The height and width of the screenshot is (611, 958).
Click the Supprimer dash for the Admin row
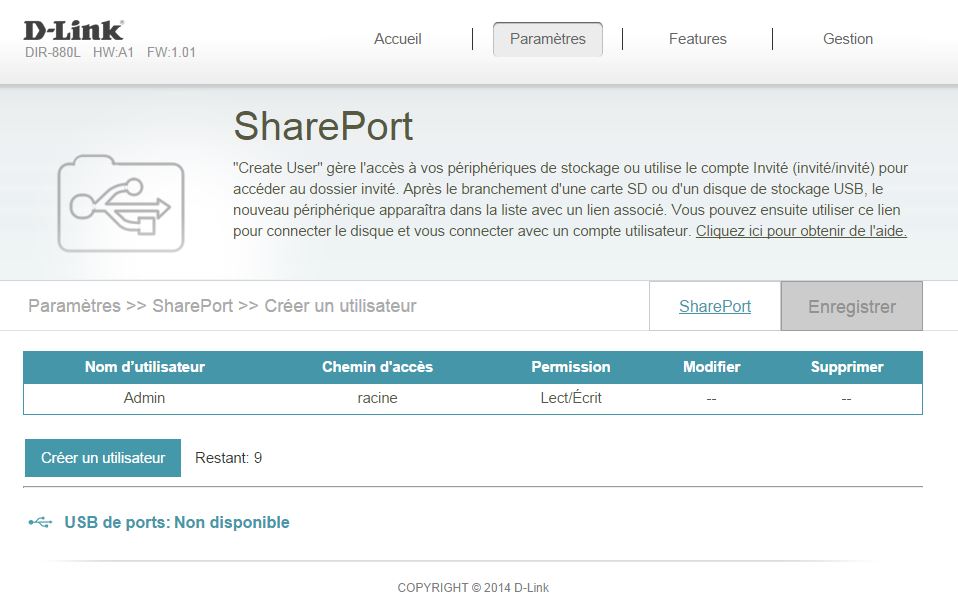click(846, 398)
